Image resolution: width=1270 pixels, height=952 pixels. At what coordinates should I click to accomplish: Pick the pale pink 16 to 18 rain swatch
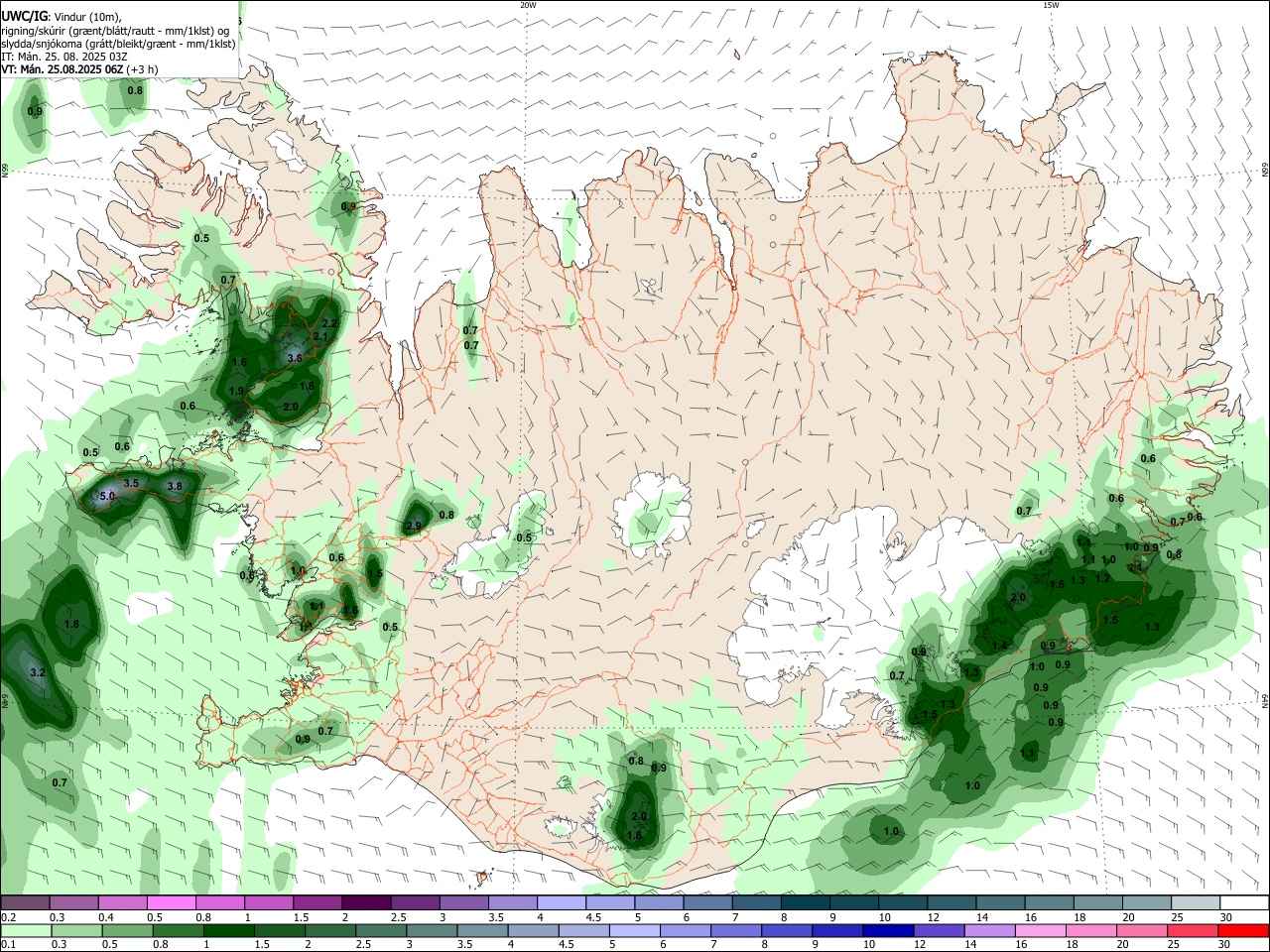click(1039, 931)
